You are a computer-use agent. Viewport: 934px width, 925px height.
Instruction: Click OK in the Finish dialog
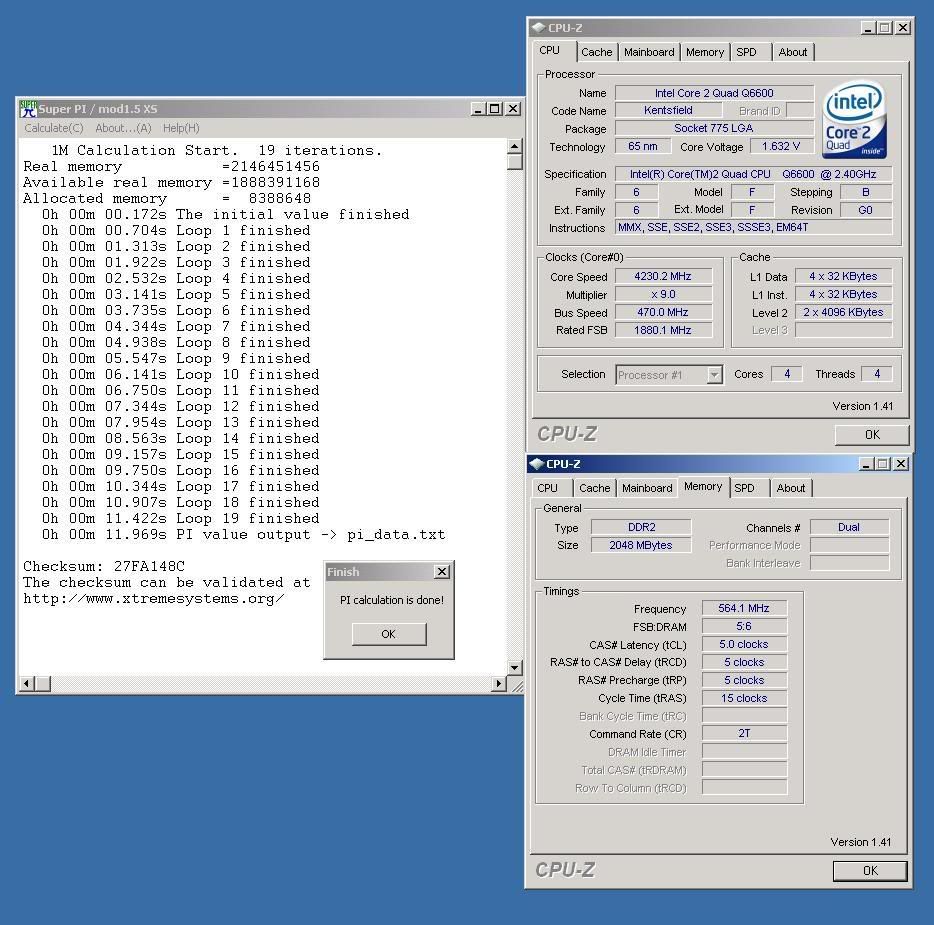tap(388, 634)
